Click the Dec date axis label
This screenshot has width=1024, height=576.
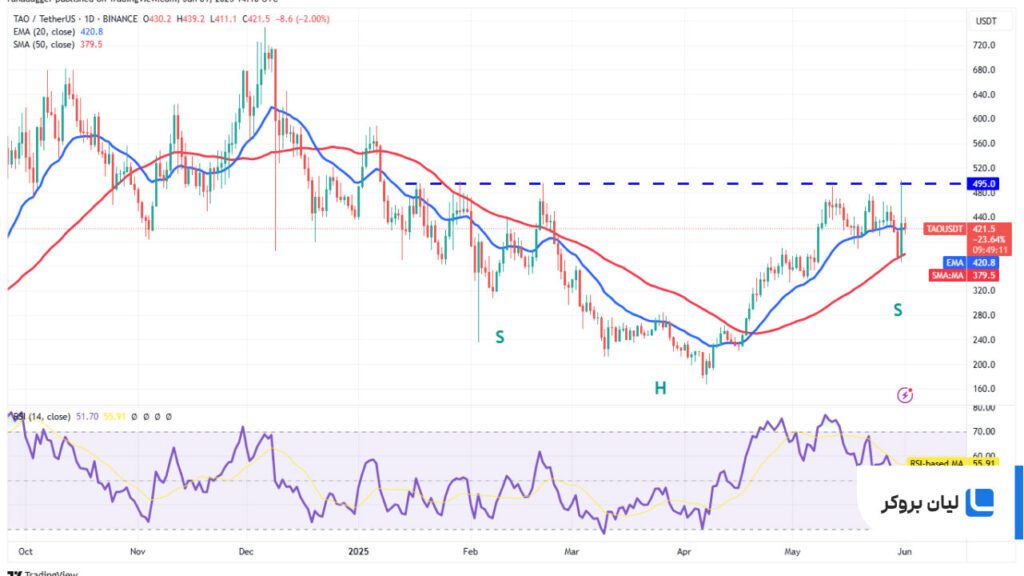pos(246,551)
